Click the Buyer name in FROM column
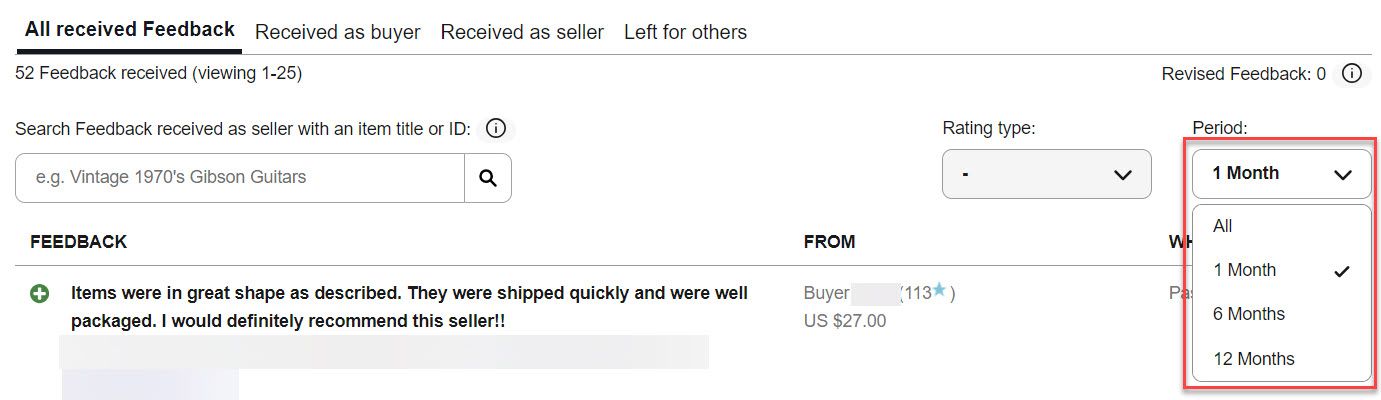Image resolution: width=1381 pixels, height=400 pixels. click(x=826, y=293)
